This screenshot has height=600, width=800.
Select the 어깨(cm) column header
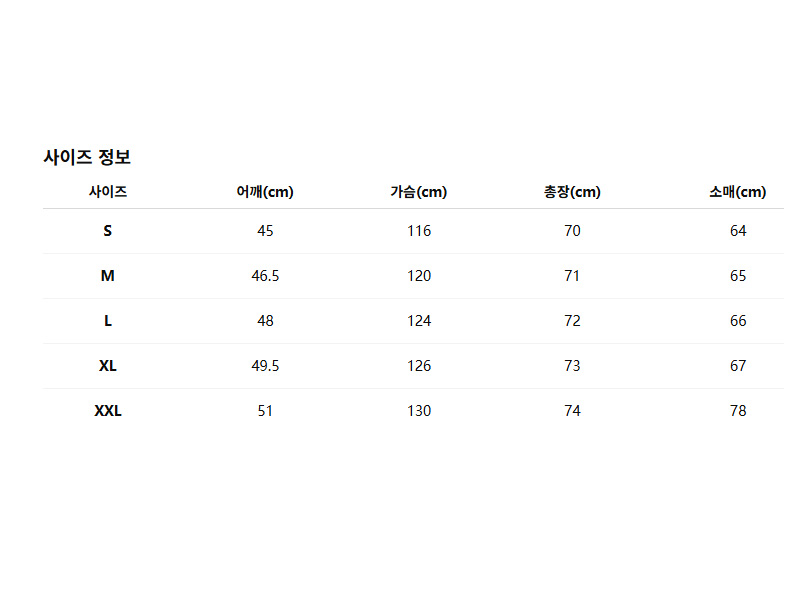[x=265, y=192]
